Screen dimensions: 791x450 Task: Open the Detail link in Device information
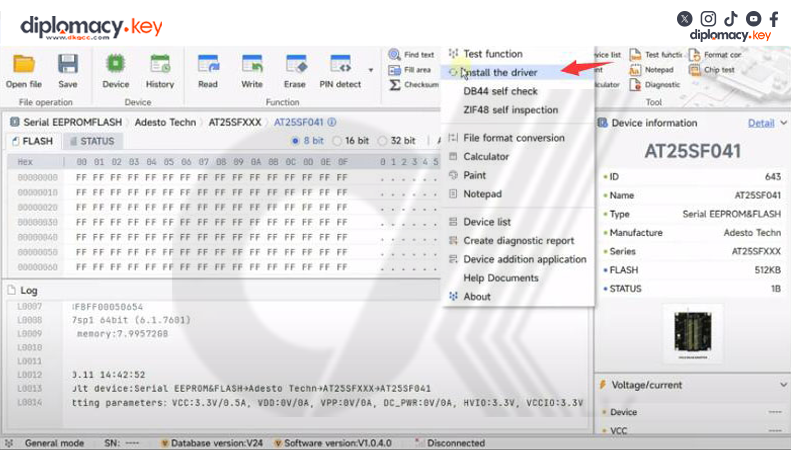[x=761, y=123]
